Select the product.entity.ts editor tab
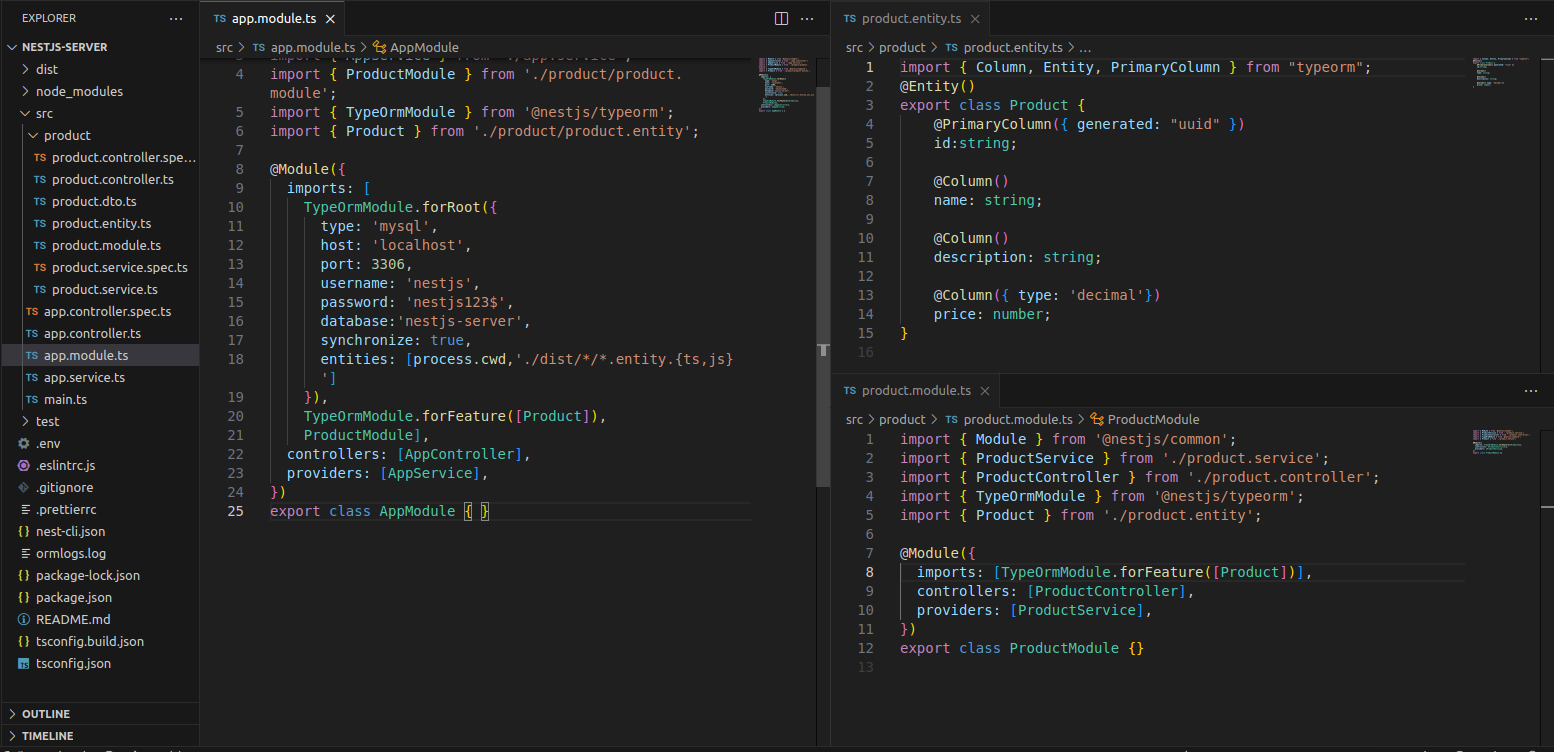Viewport: 1554px width, 752px height. 910,18
